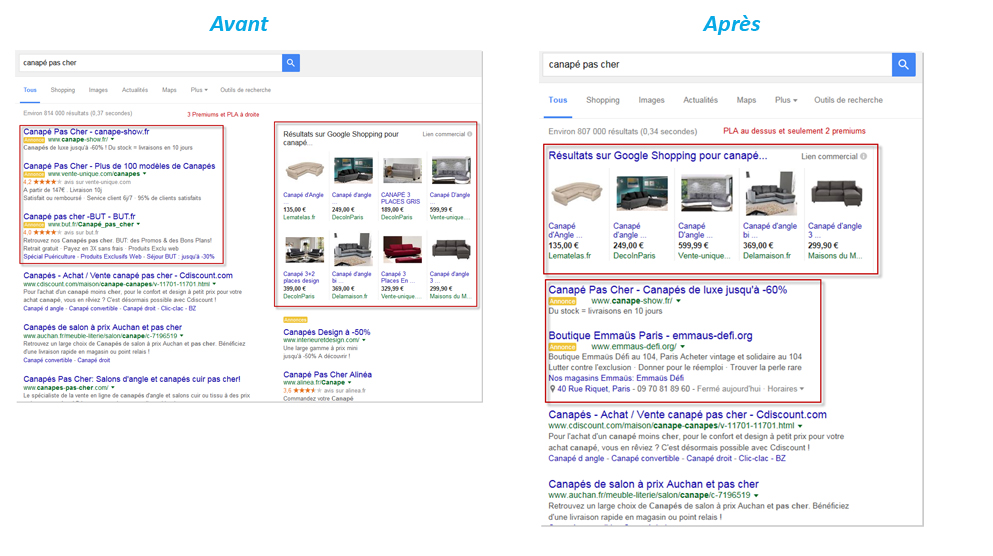
Task: Open Boutique Emmaüs Paris - emmaus-defi.org ad
Action: 650,336
